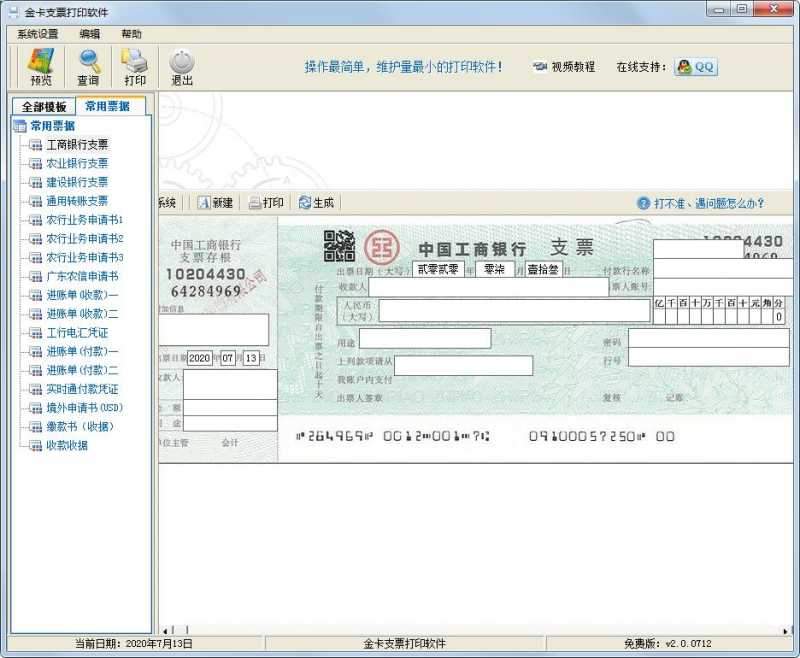Click the horizontal scrollbar below the check
800x658 pixels.
click(x=470, y=628)
